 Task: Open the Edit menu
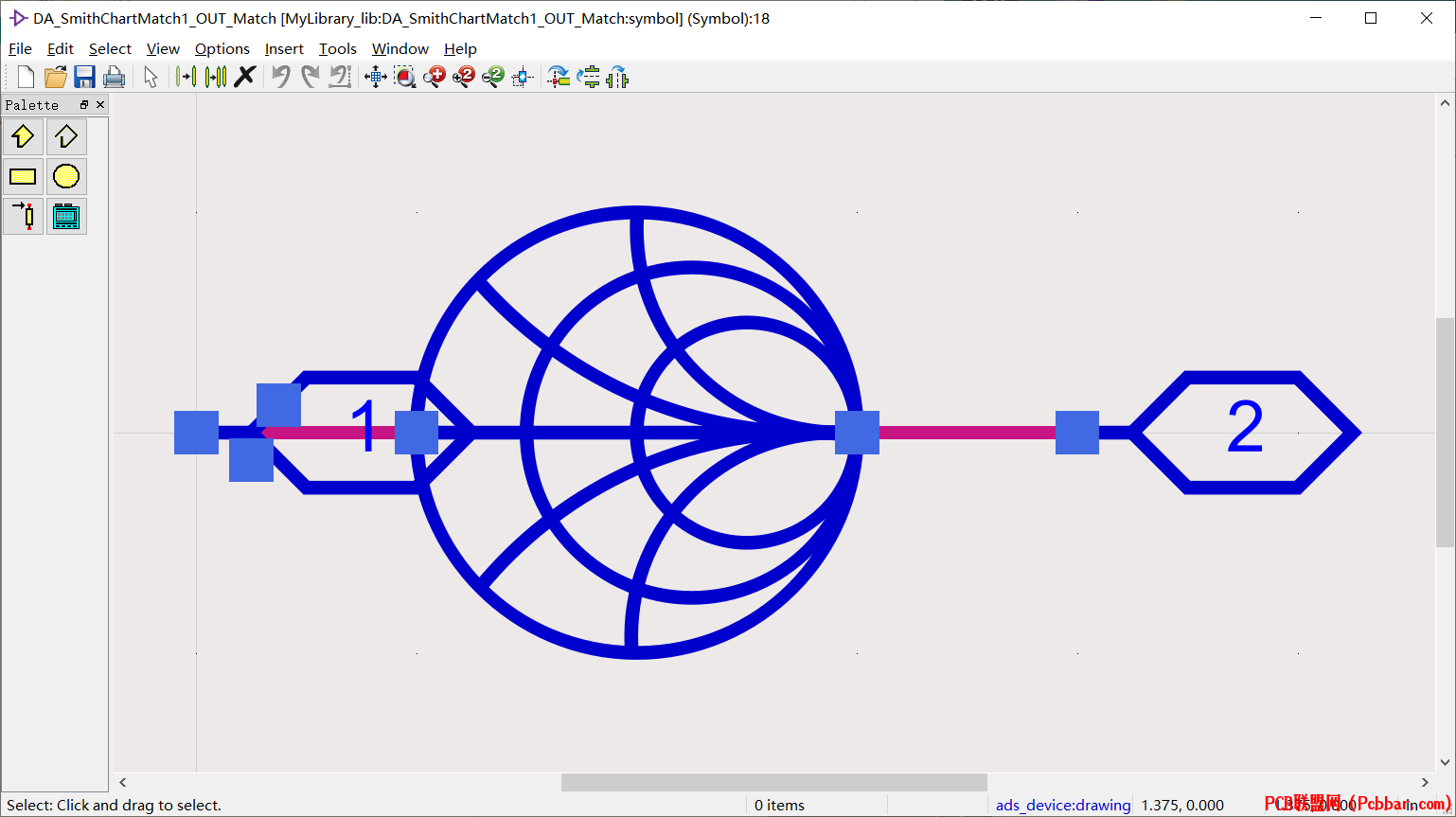(61, 49)
